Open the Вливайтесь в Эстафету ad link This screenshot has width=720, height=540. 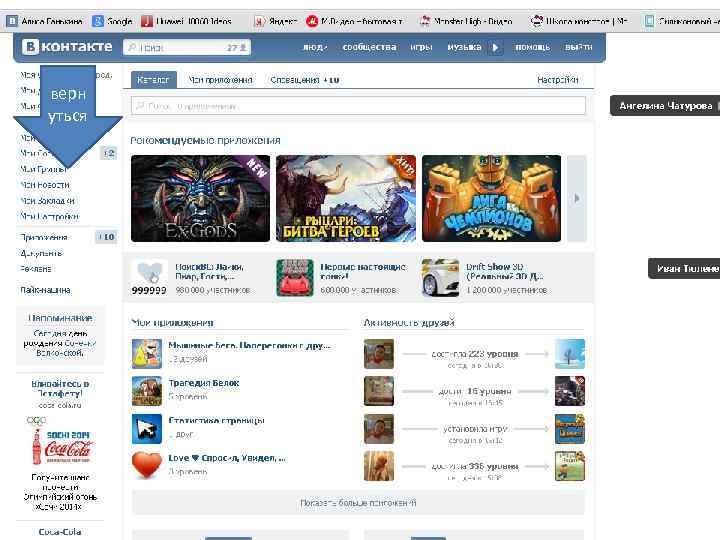(x=60, y=388)
